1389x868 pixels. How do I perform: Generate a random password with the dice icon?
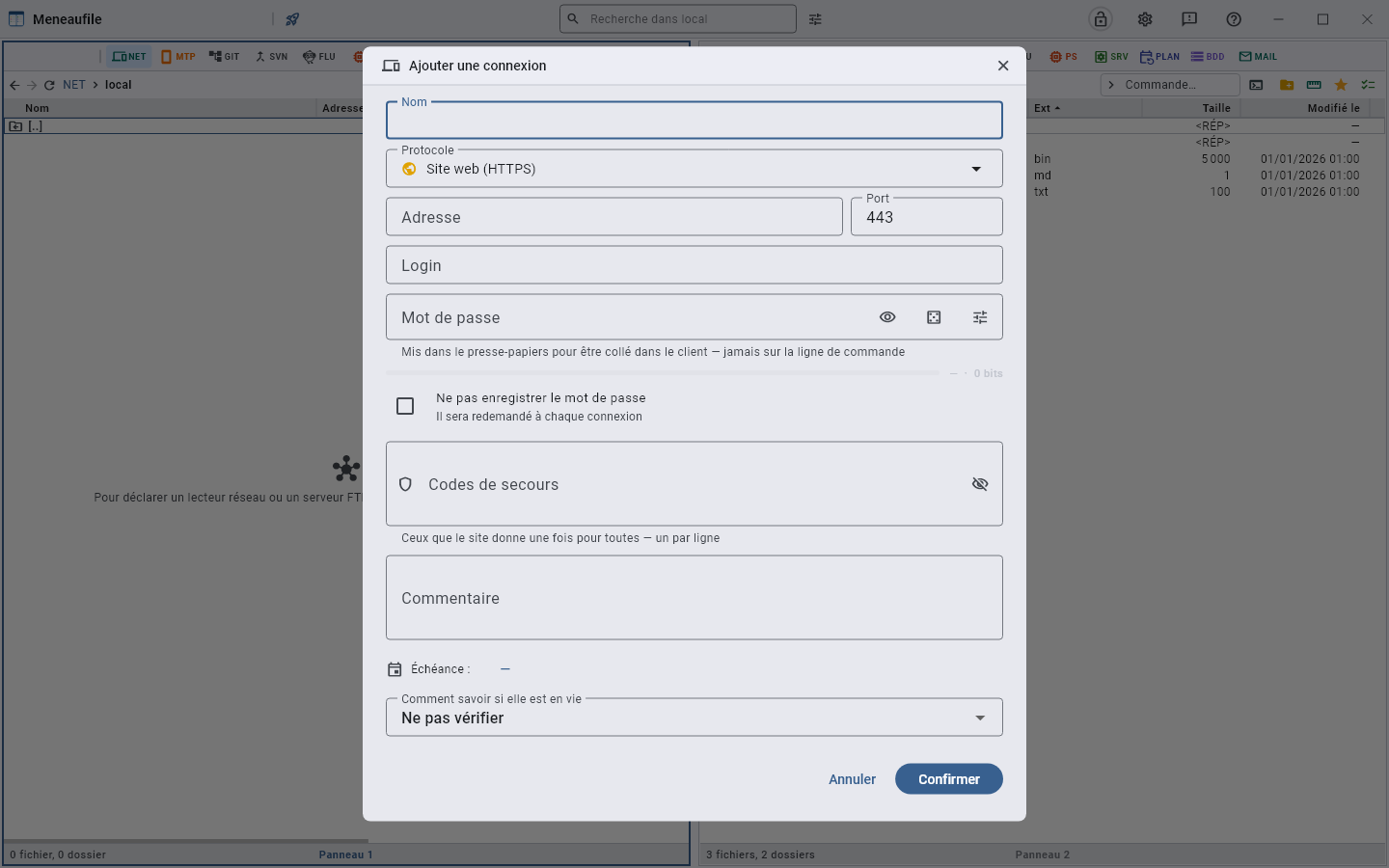click(x=934, y=317)
